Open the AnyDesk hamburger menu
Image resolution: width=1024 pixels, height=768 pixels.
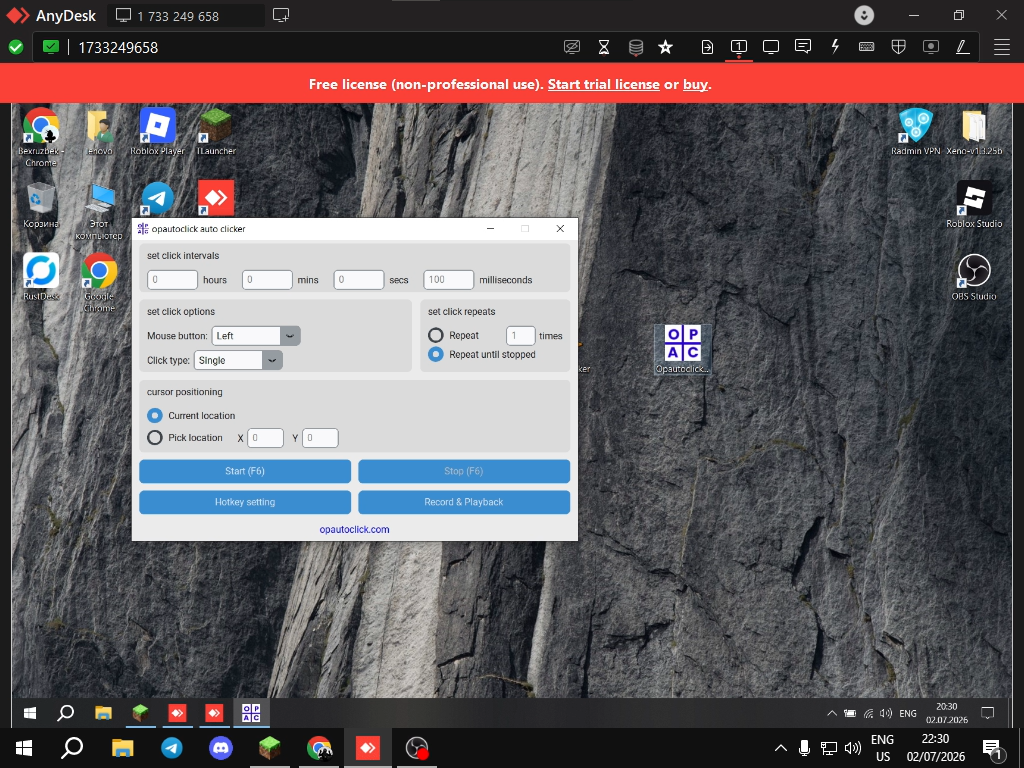(1002, 47)
